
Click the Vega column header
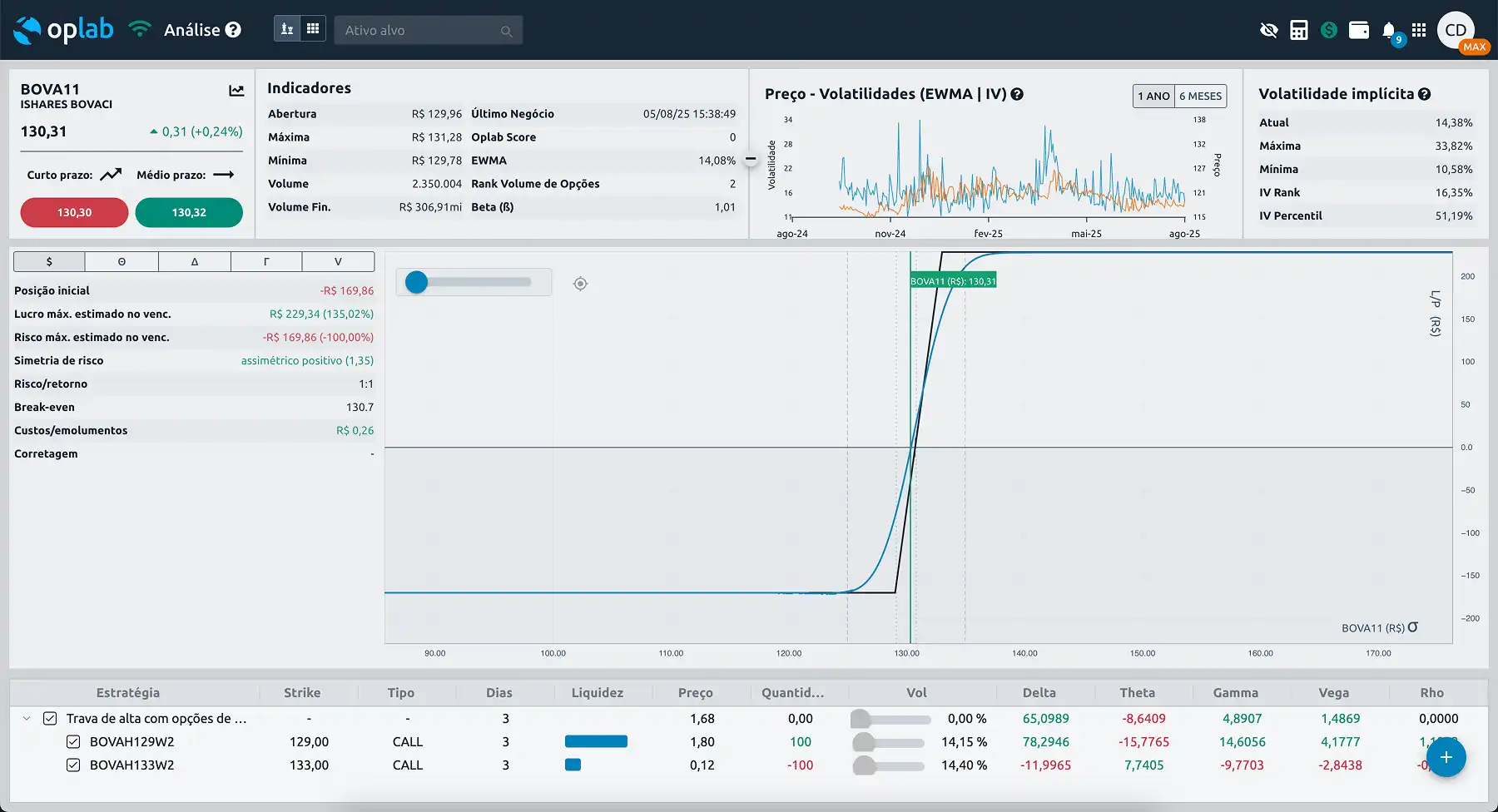(x=1334, y=692)
